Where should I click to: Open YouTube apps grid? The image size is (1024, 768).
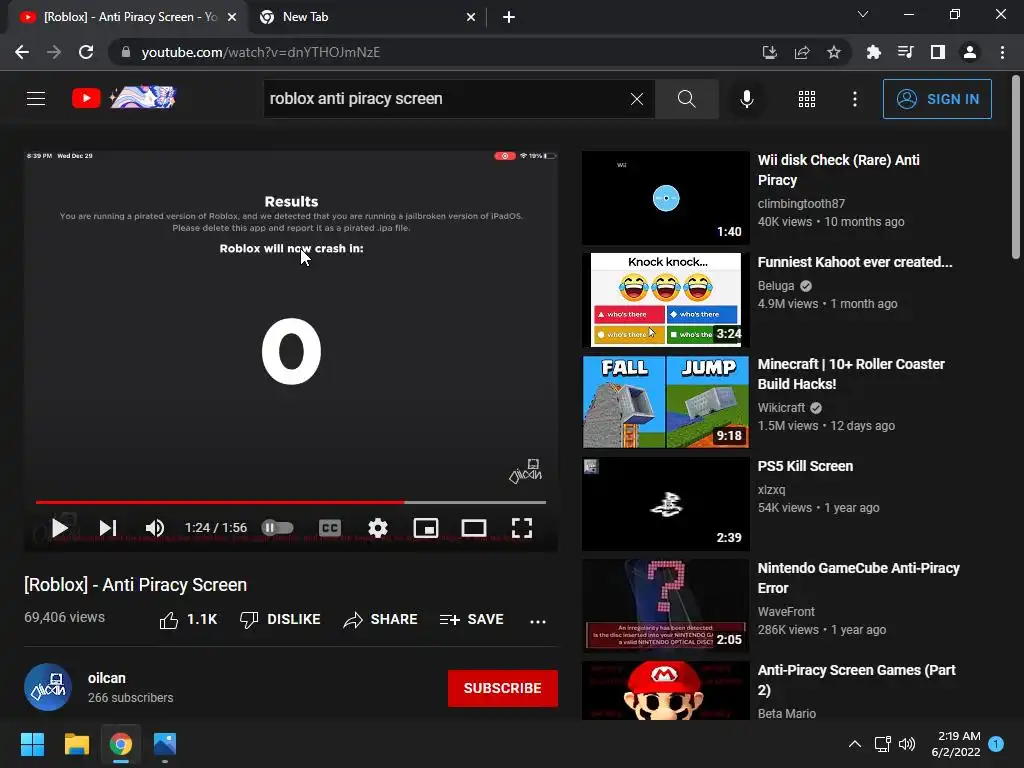coord(807,99)
